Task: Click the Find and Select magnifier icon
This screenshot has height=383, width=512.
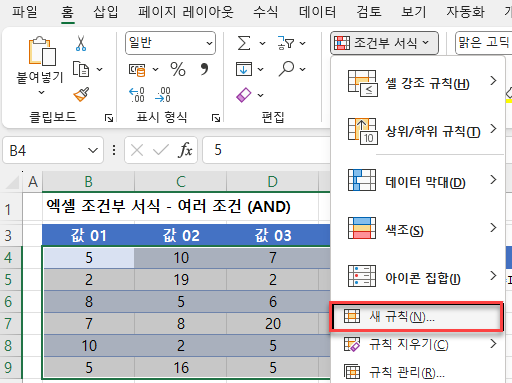Action: 286,69
